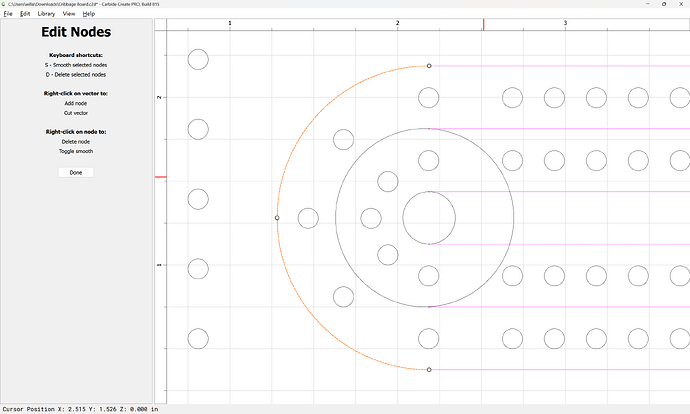Select the bottom end node of the orange arc
Image resolution: width=690 pixels, height=414 pixels.
429,370
